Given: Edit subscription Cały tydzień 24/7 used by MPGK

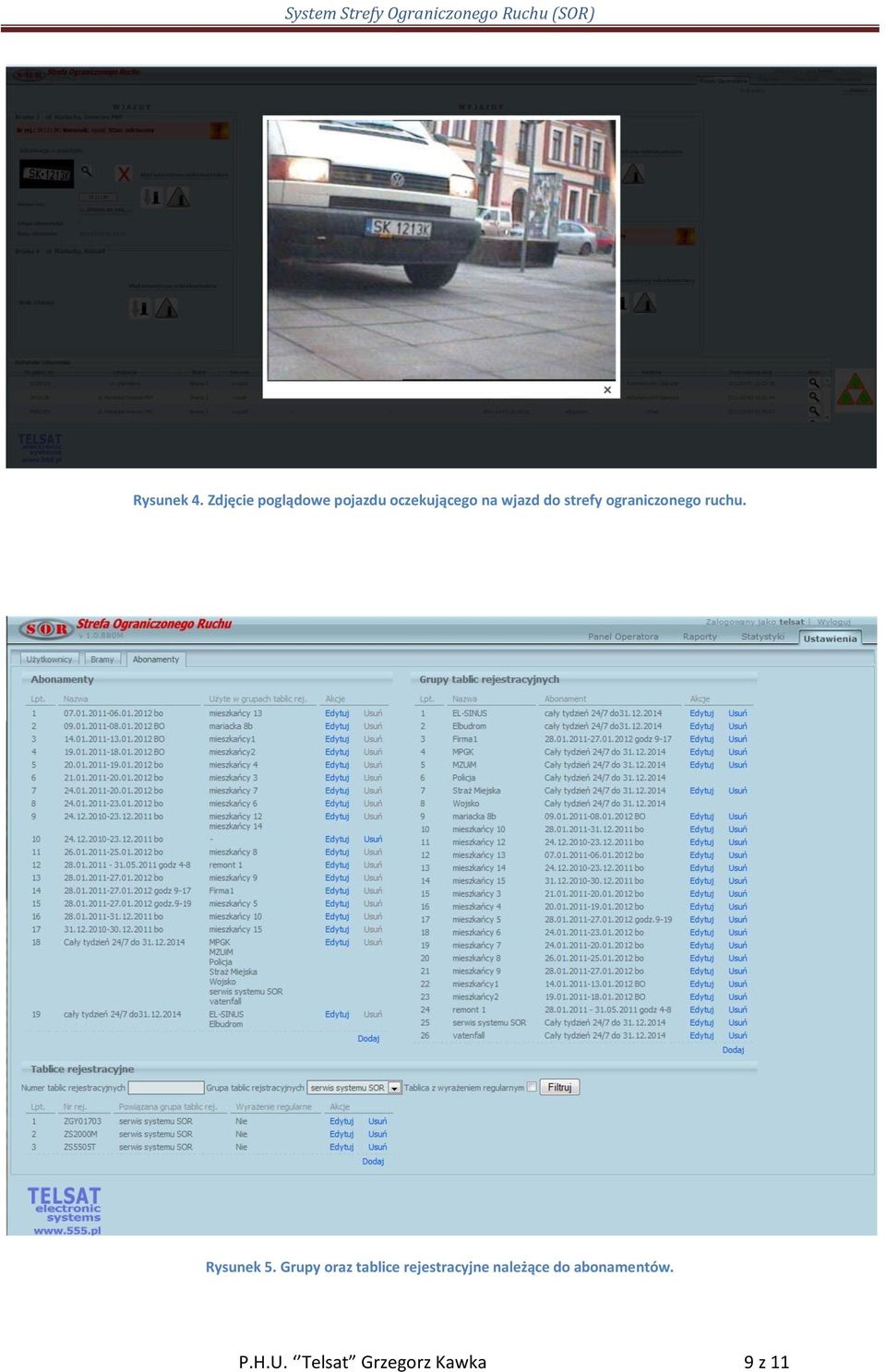Looking at the screenshot, I should [x=337, y=942].
